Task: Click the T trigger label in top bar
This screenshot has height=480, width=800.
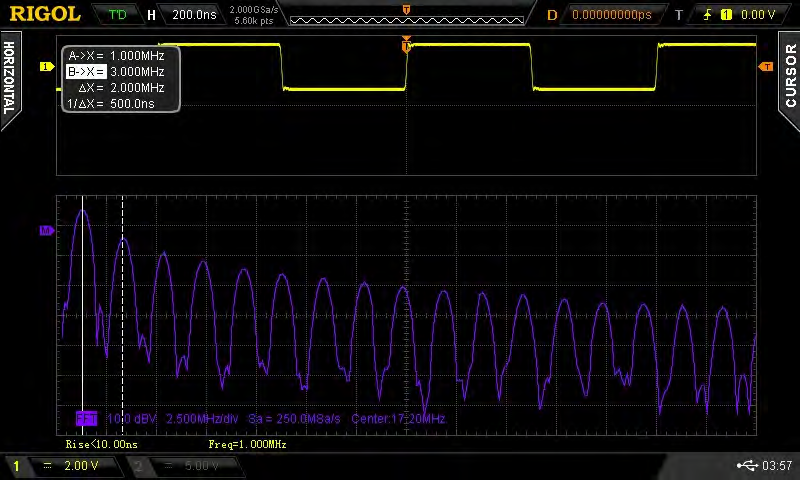Action: tap(679, 15)
